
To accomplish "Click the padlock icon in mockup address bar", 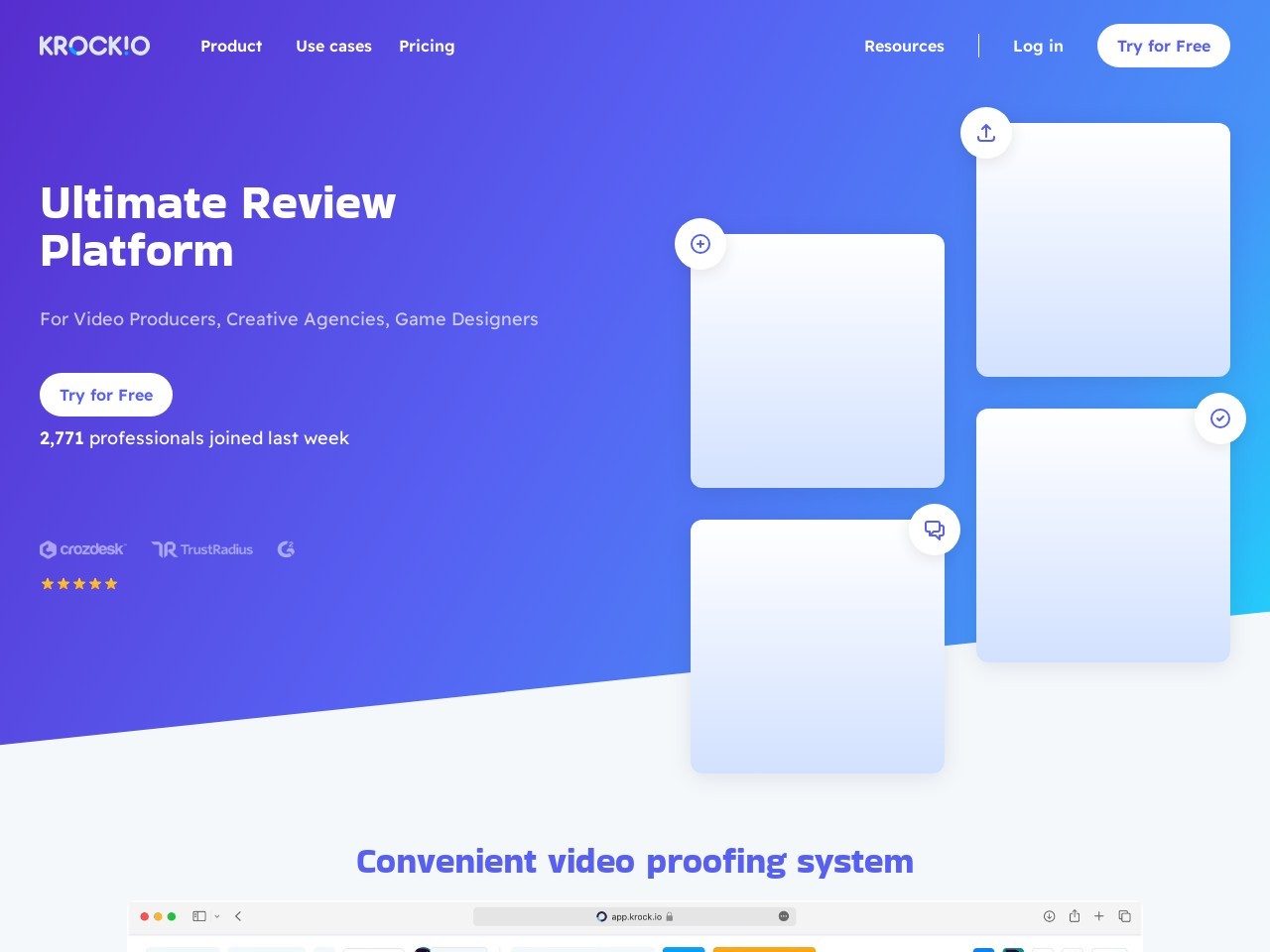I will coord(670,916).
